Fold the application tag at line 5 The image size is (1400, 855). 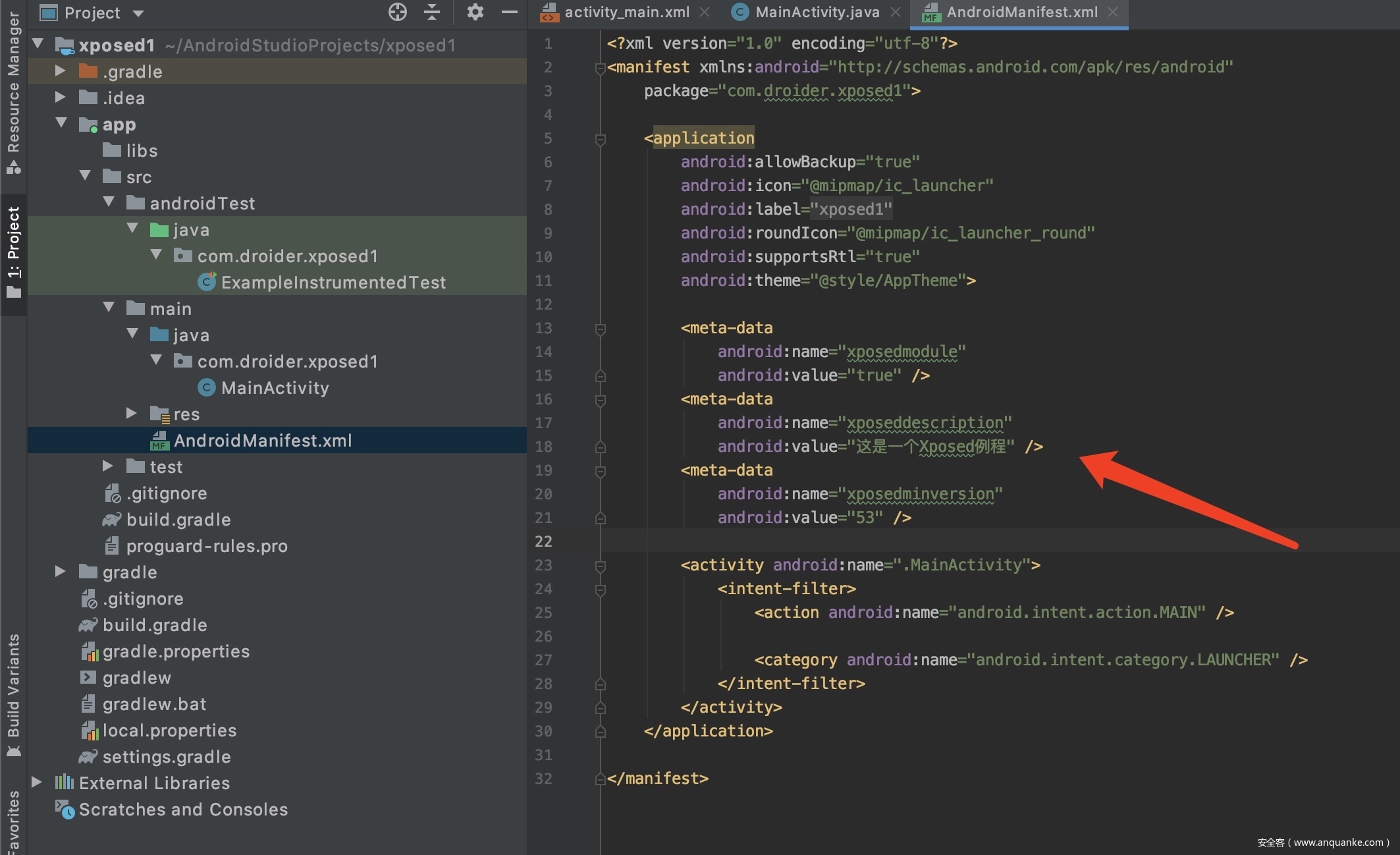[600, 139]
